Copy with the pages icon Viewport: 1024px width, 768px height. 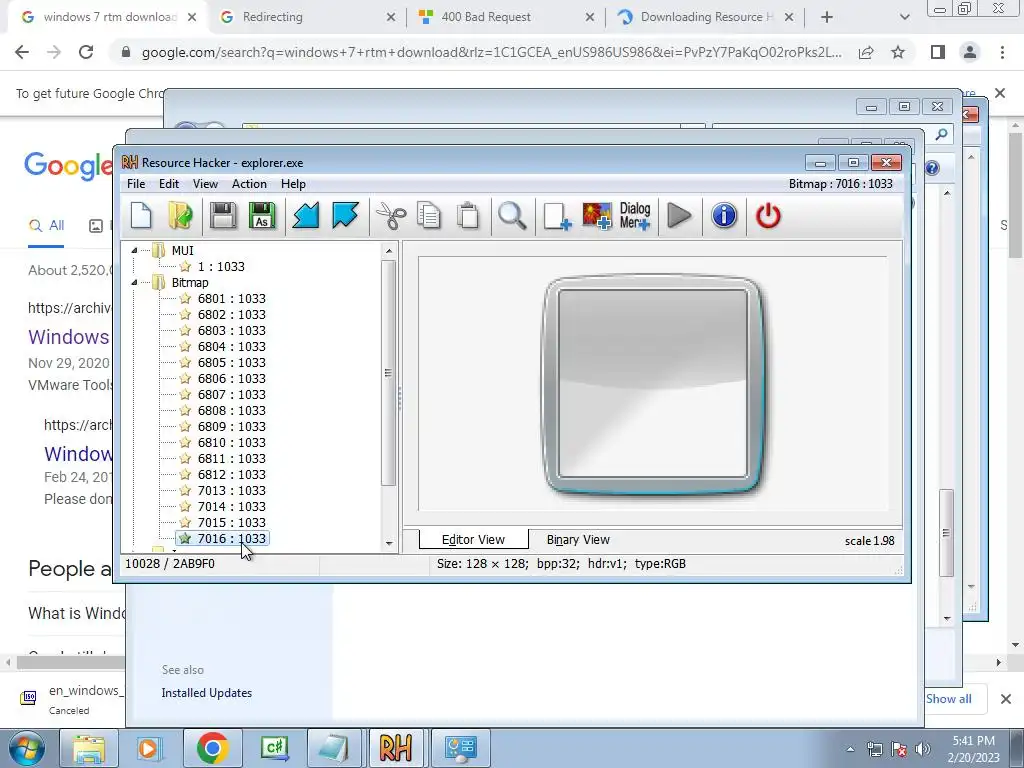429,216
